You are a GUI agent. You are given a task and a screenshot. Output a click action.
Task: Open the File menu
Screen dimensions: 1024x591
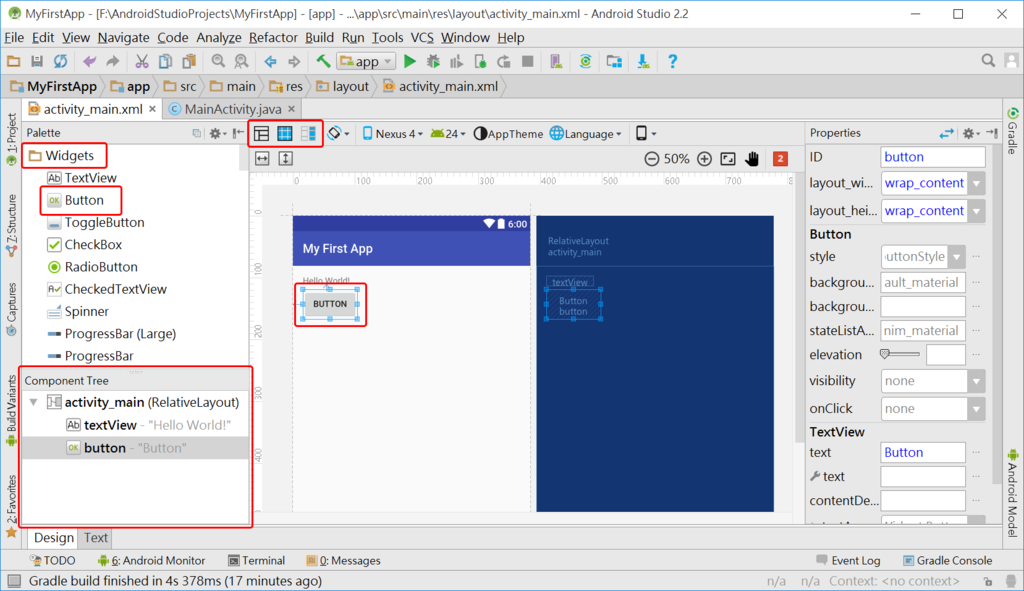click(x=14, y=38)
